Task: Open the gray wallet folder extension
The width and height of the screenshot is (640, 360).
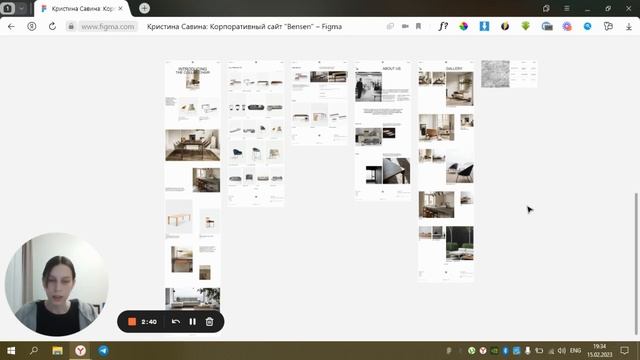Action: coord(547,27)
